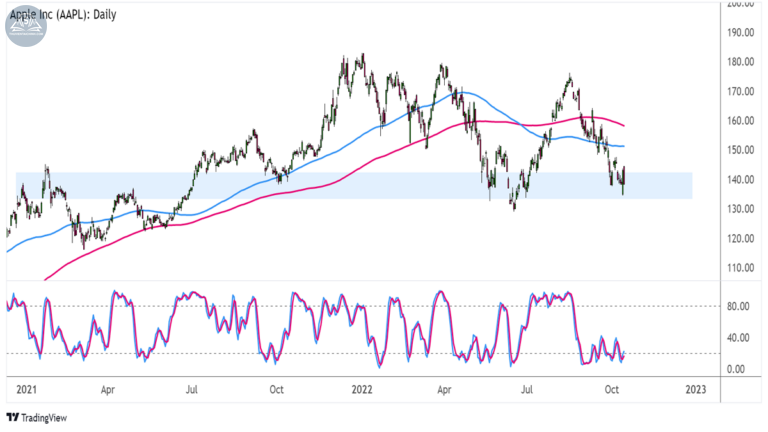Click the Apple Inc (AAPL): Daily title
This screenshot has width=768, height=432.
pos(63,14)
